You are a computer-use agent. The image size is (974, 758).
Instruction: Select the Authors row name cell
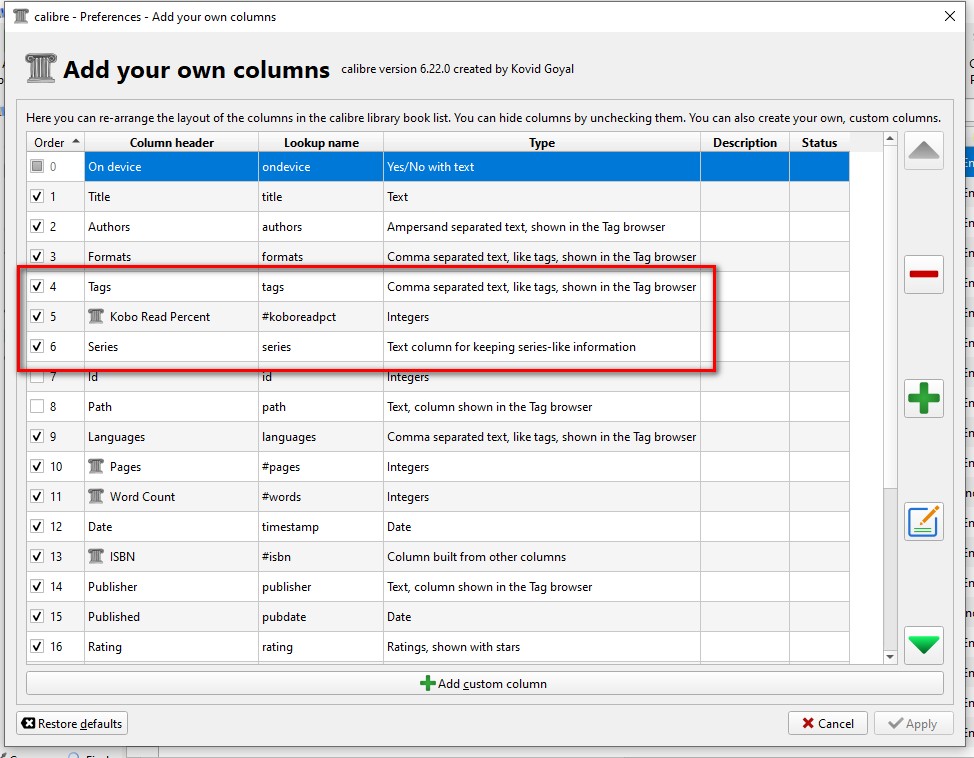click(x=171, y=226)
